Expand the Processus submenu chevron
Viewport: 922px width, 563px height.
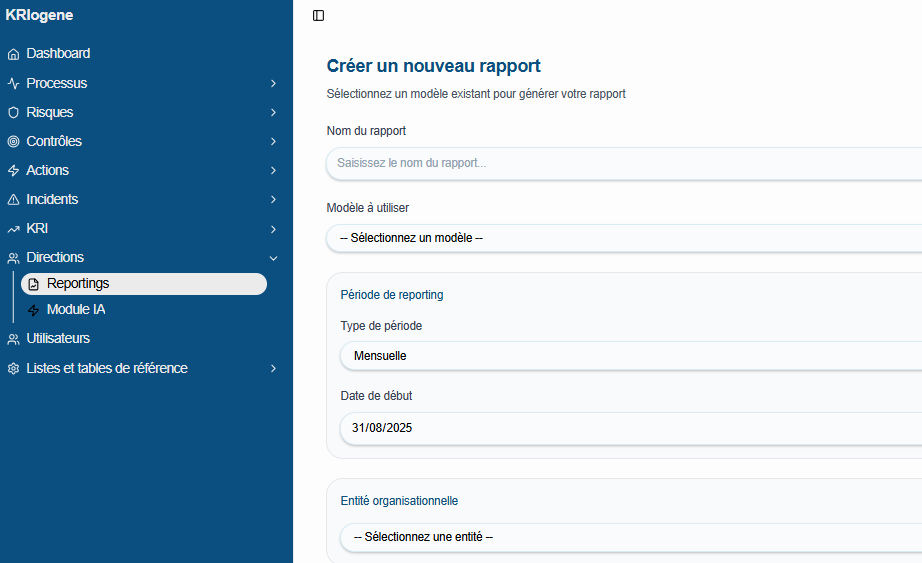pos(273,83)
